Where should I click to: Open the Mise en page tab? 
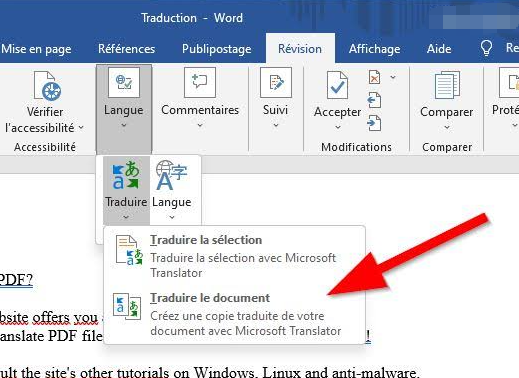(x=36, y=49)
